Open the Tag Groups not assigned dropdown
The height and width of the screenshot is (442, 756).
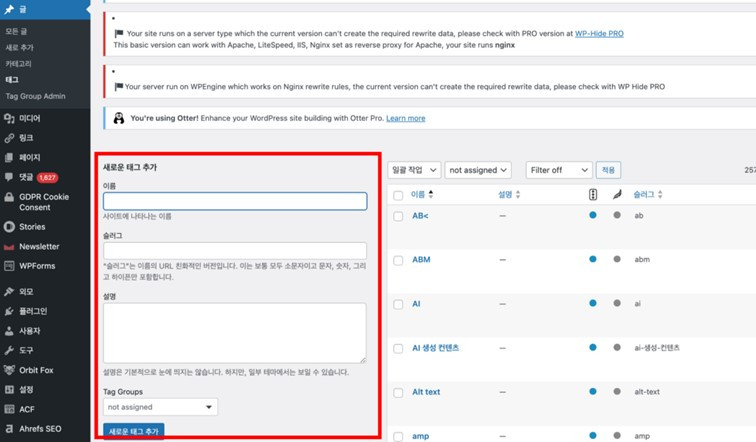tap(160, 407)
